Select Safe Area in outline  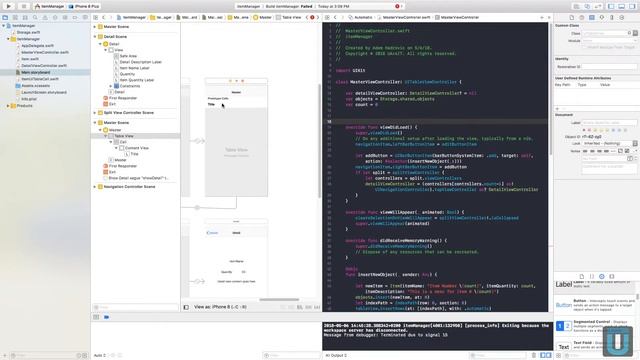128,56
